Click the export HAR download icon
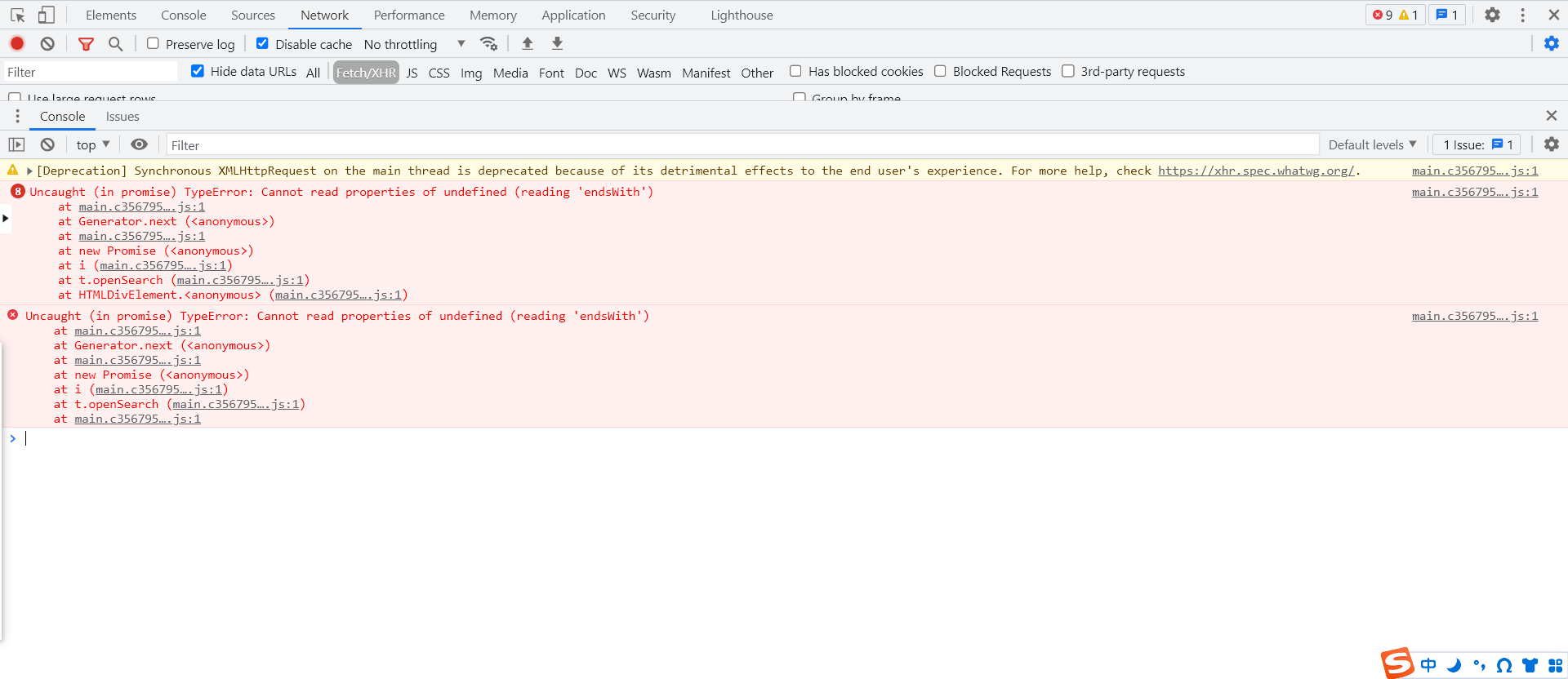The image size is (1568, 679). pos(557,44)
